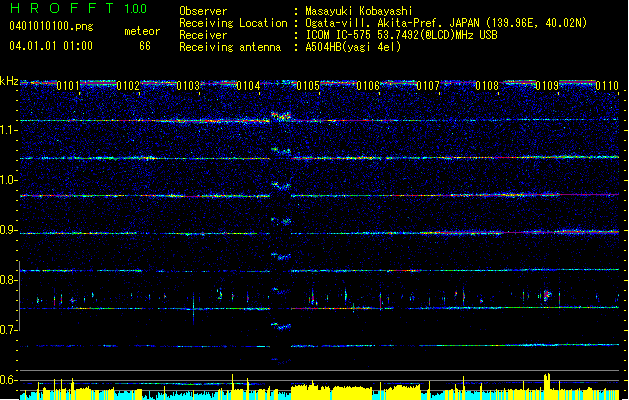Click the date stamp 04.01.01 01:00
This screenshot has width=629, height=400.
click(51, 46)
